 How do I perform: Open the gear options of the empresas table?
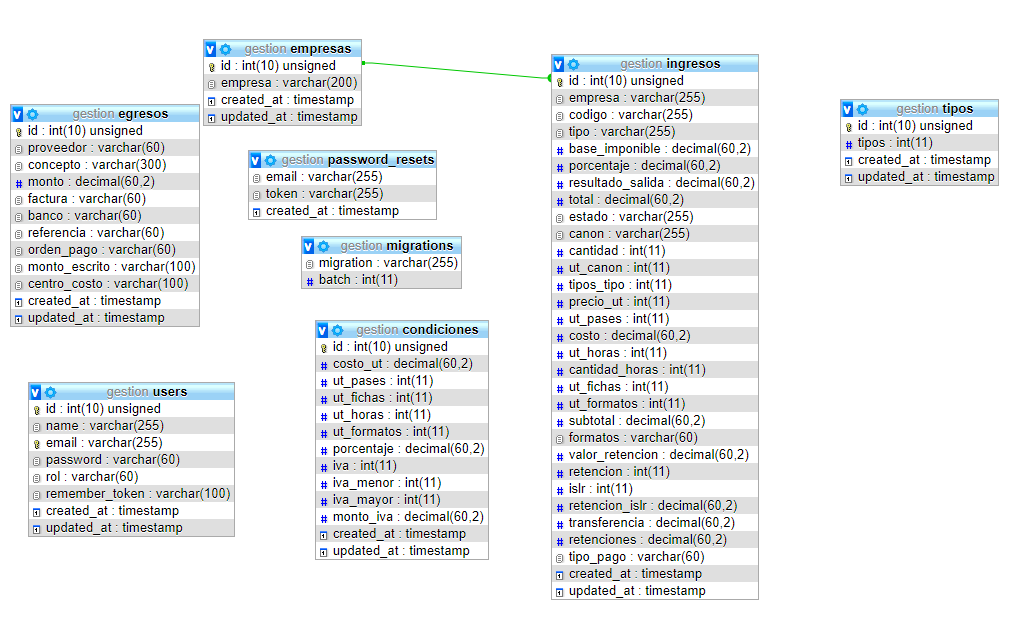click(226, 49)
